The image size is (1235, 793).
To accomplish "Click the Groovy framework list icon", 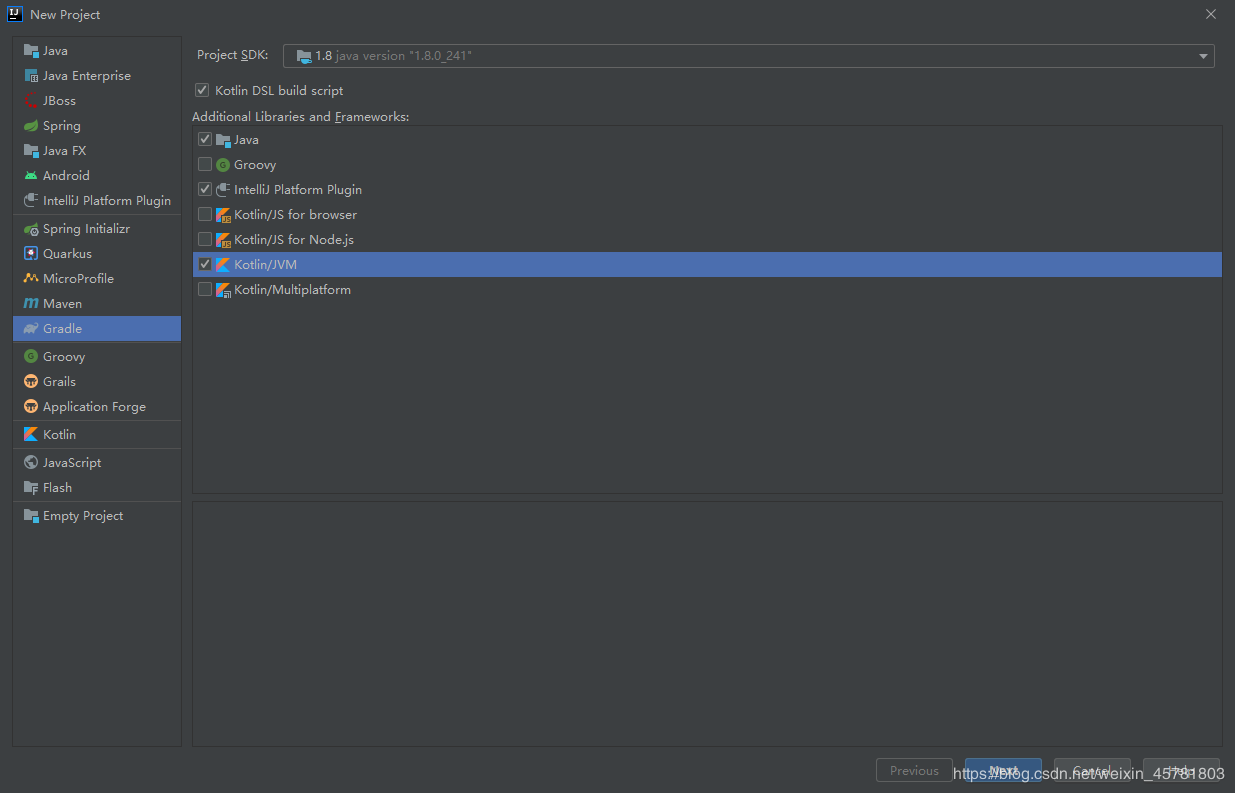I will [x=223, y=164].
